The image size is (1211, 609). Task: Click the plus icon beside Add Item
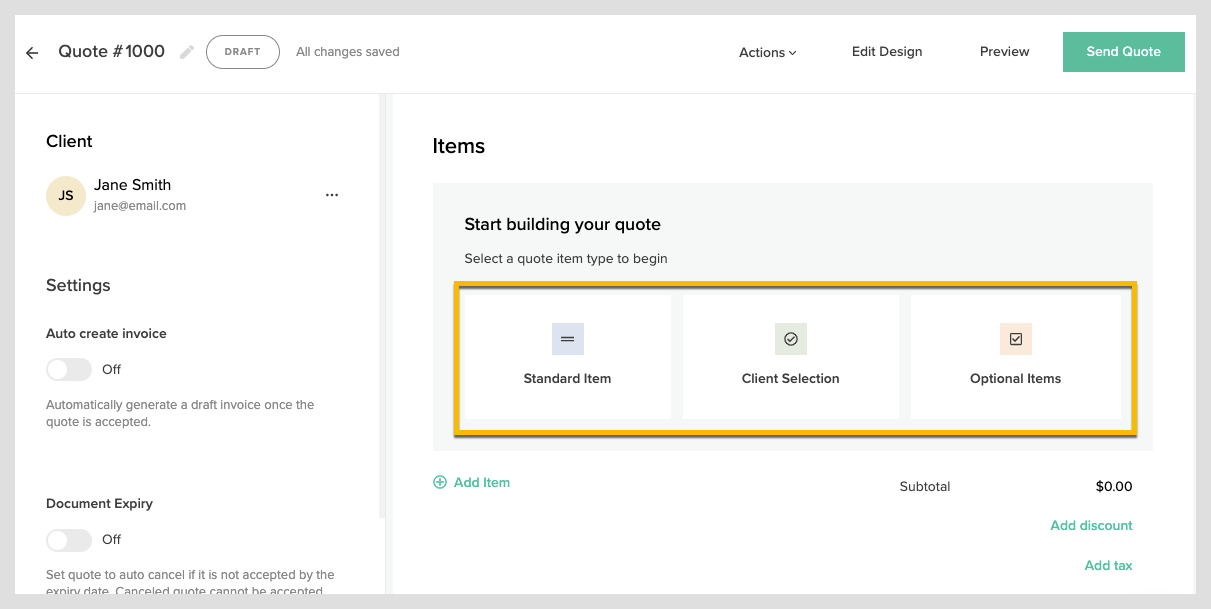click(440, 482)
